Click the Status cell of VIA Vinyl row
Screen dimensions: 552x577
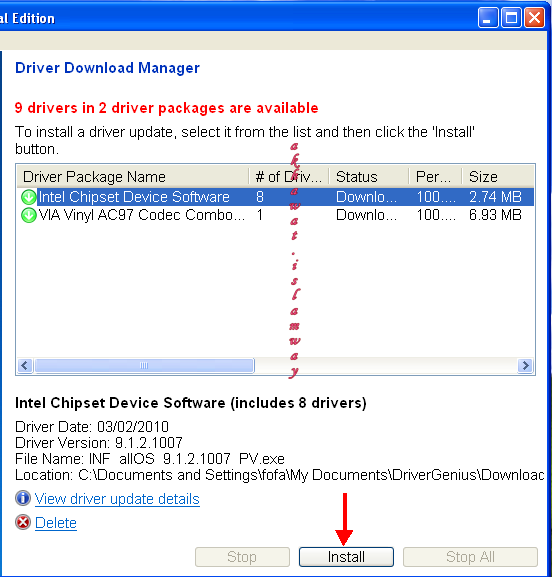click(366, 215)
